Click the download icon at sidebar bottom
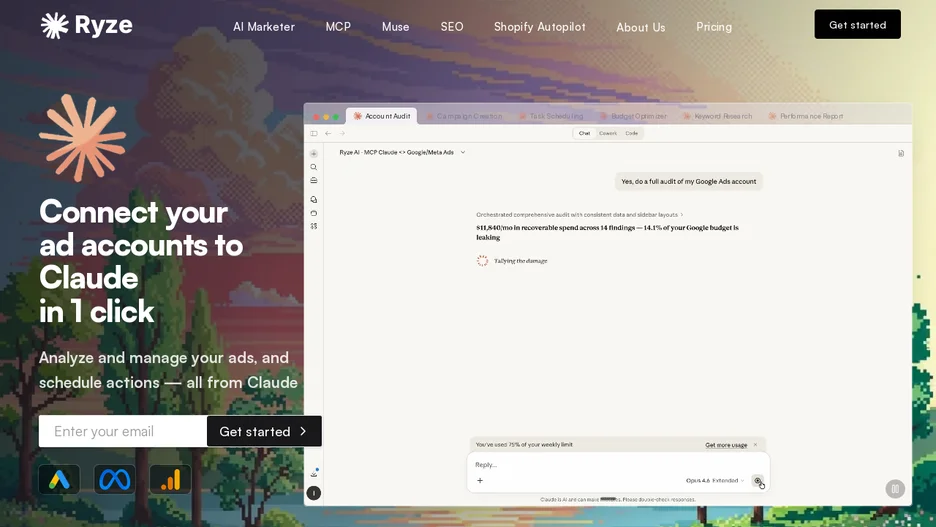The height and width of the screenshot is (527, 936). point(313,473)
